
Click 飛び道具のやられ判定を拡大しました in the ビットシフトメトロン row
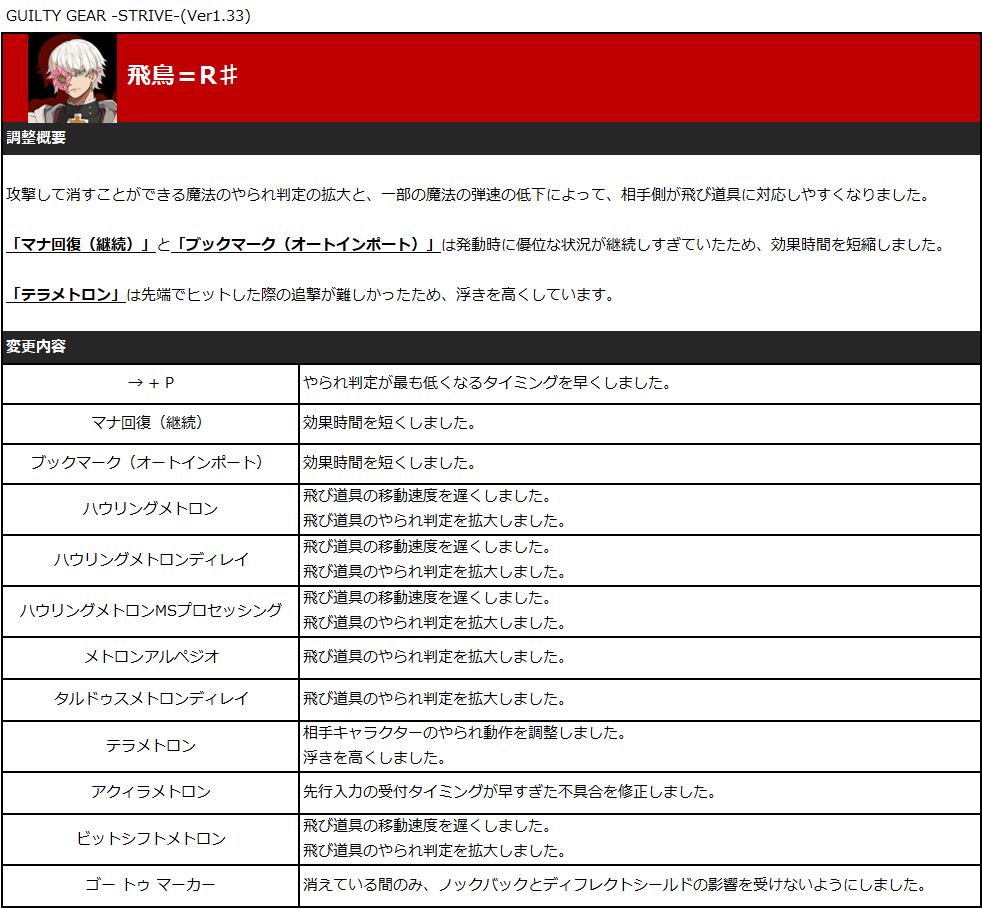(435, 851)
